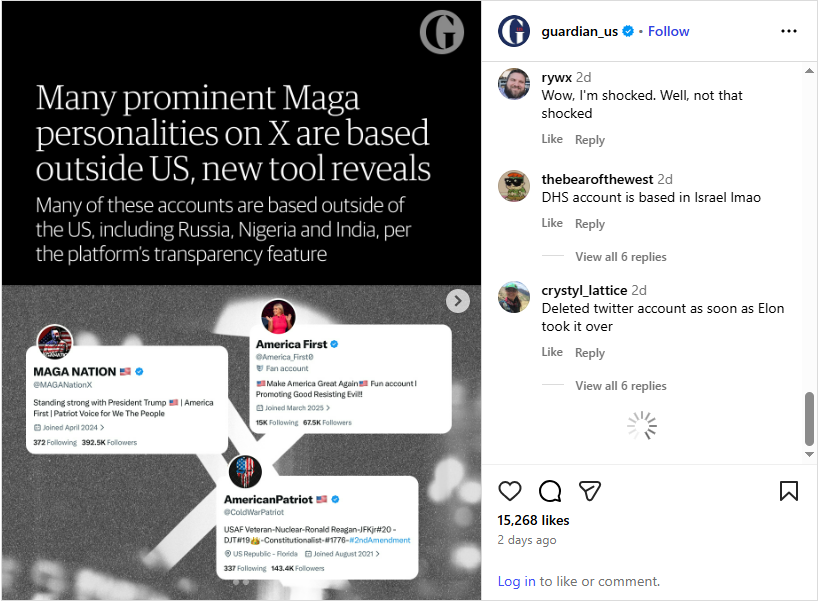
Task: Click the Log in link
Action: (516, 581)
